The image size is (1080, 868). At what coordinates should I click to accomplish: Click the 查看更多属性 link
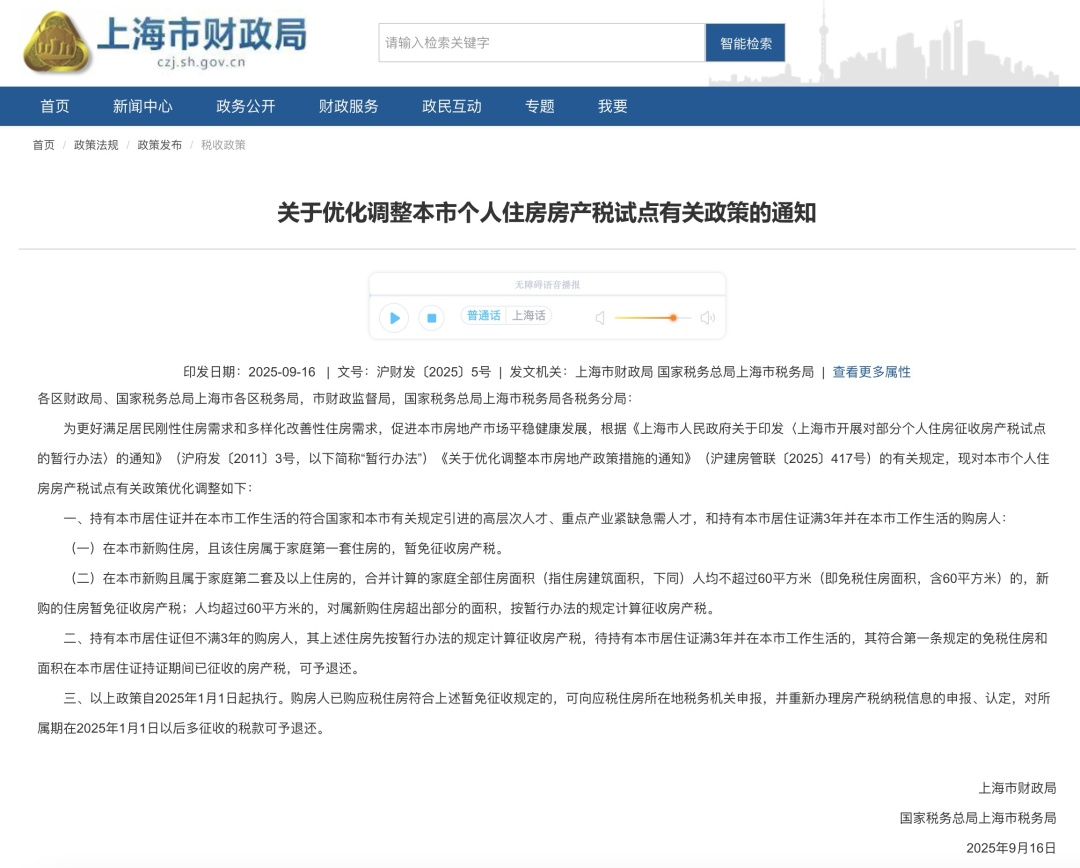click(x=873, y=371)
